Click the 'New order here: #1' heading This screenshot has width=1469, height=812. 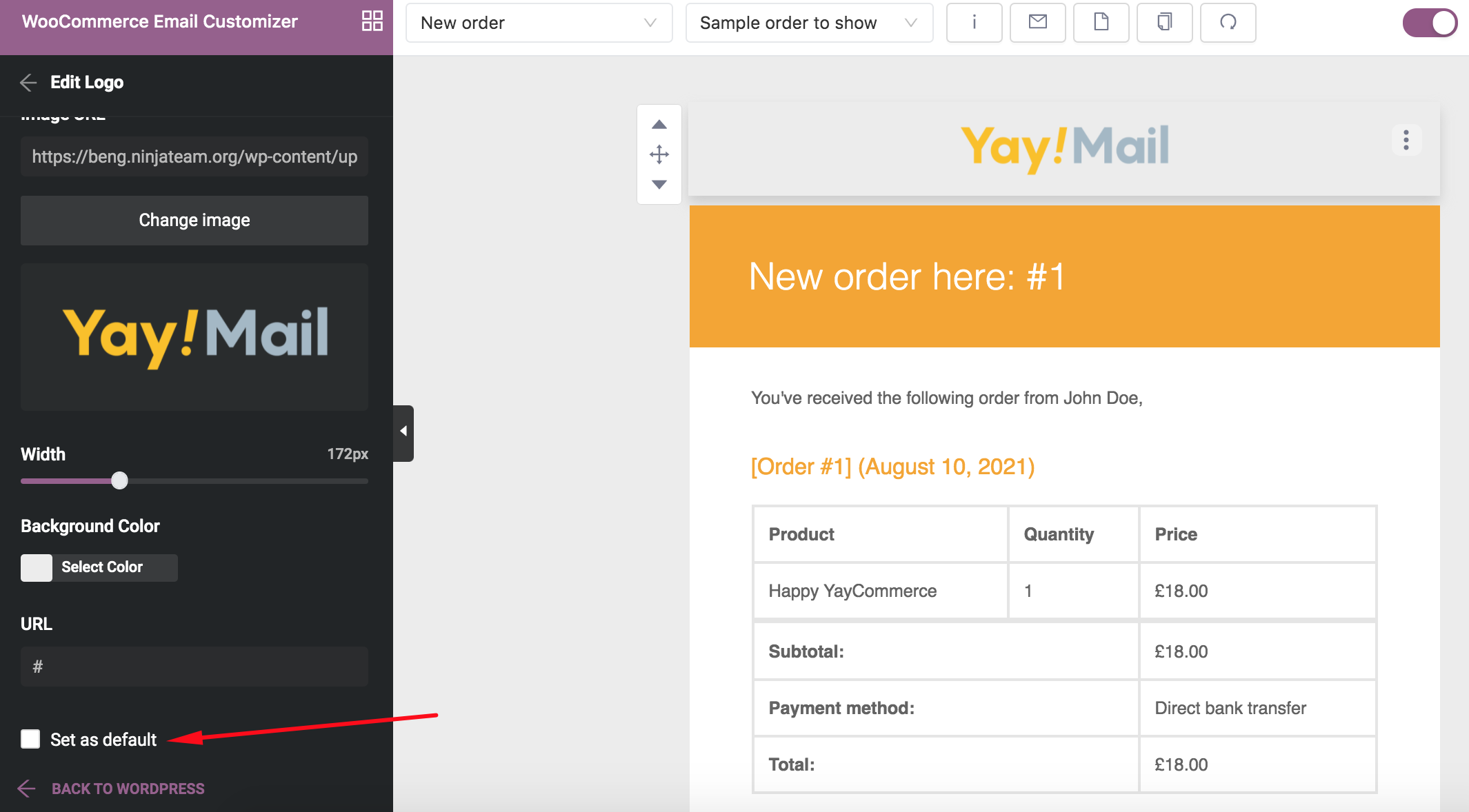[908, 276]
